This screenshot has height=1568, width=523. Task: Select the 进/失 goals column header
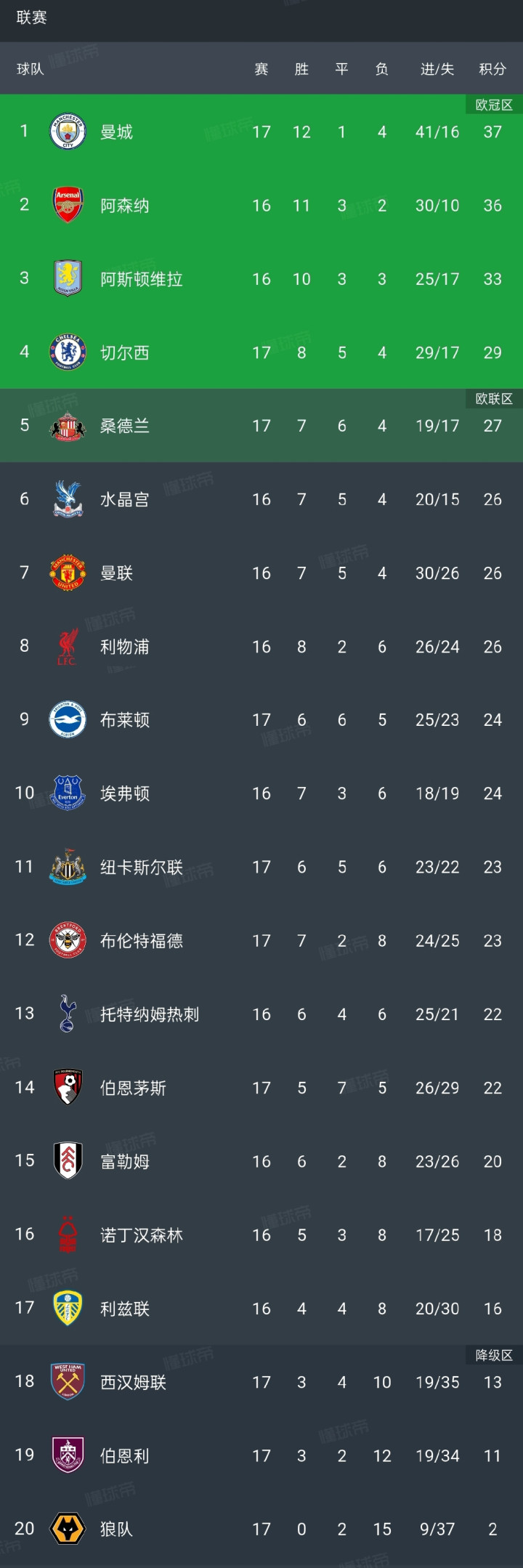pos(437,69)
